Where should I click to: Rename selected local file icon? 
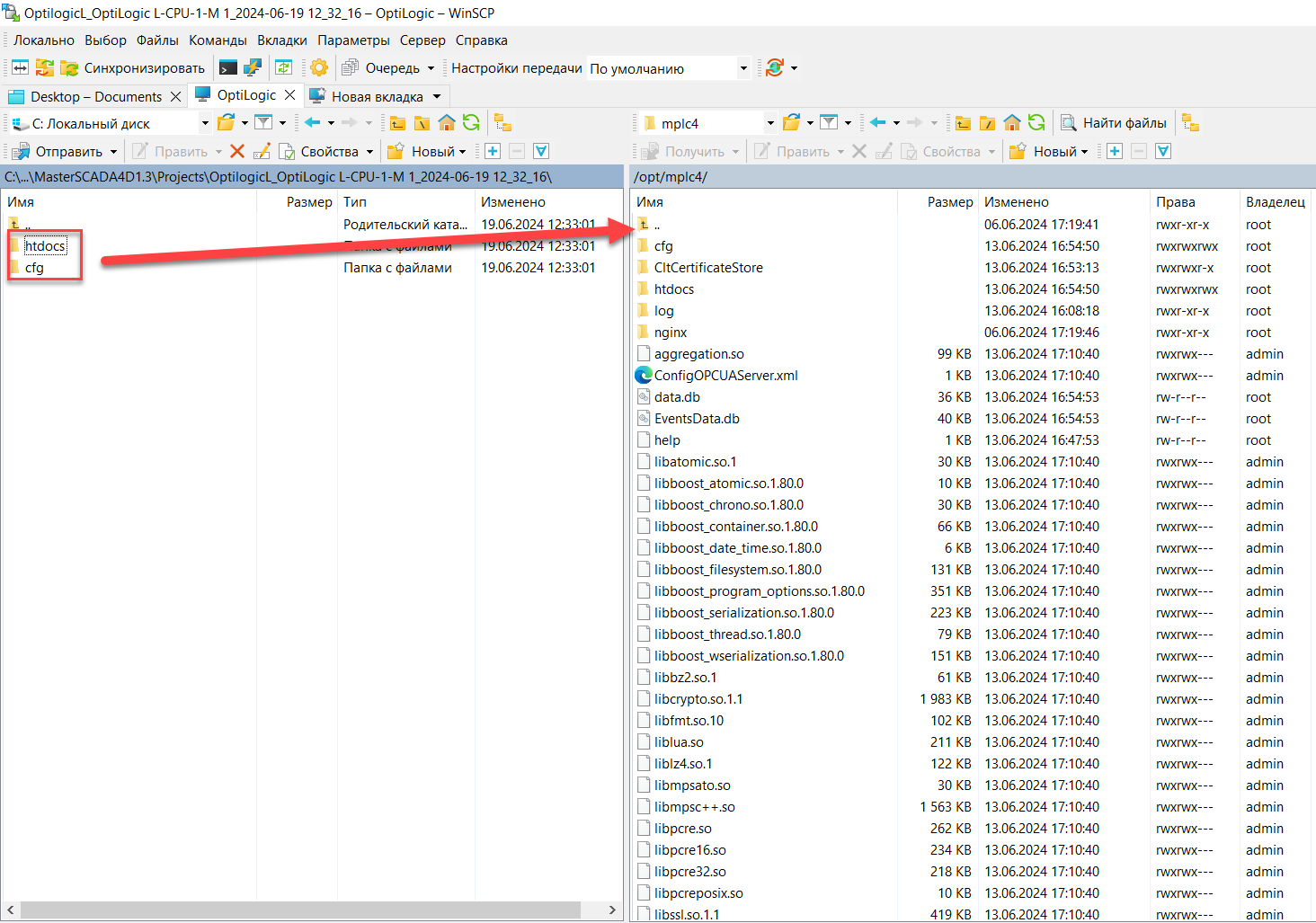point(262,151)
